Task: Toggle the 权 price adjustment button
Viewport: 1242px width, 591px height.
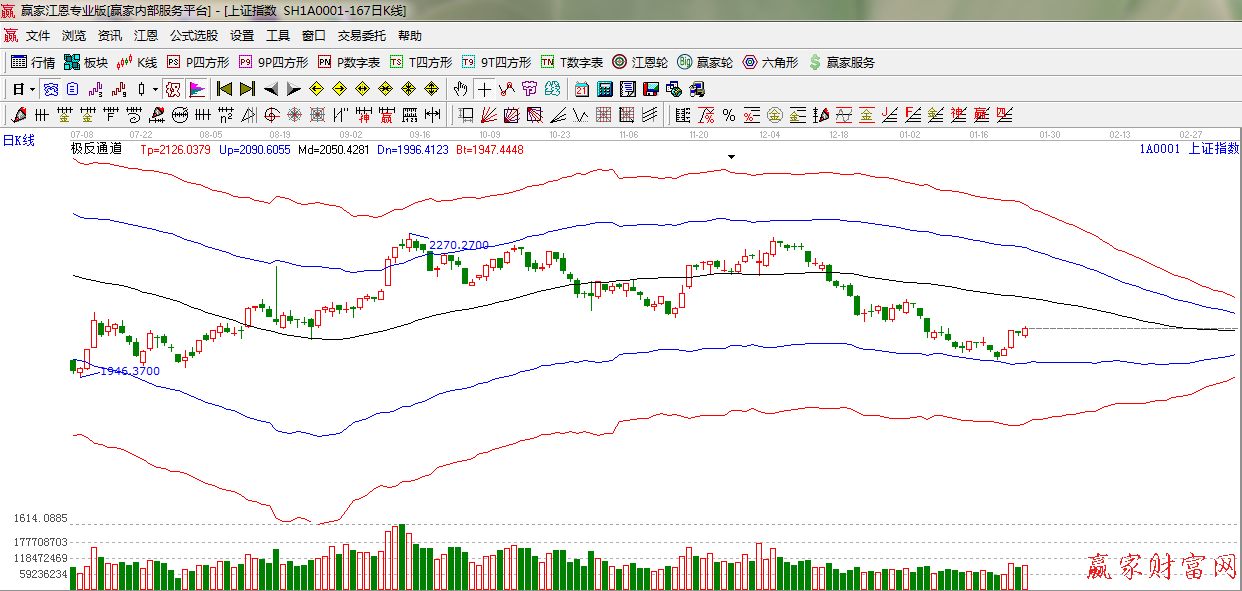Action: 173,89
